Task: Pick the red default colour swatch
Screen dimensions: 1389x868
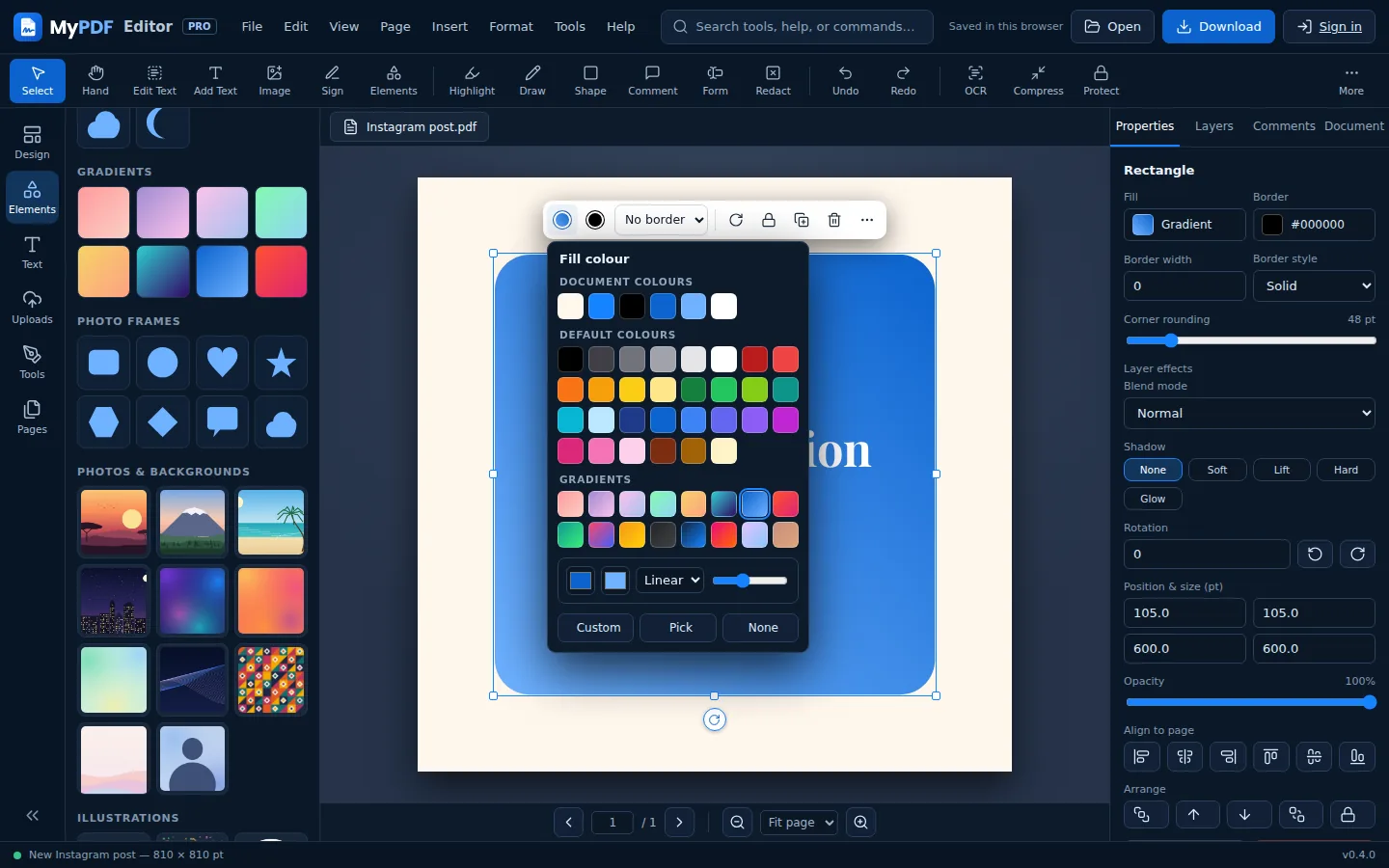Action: pos(785,360)
